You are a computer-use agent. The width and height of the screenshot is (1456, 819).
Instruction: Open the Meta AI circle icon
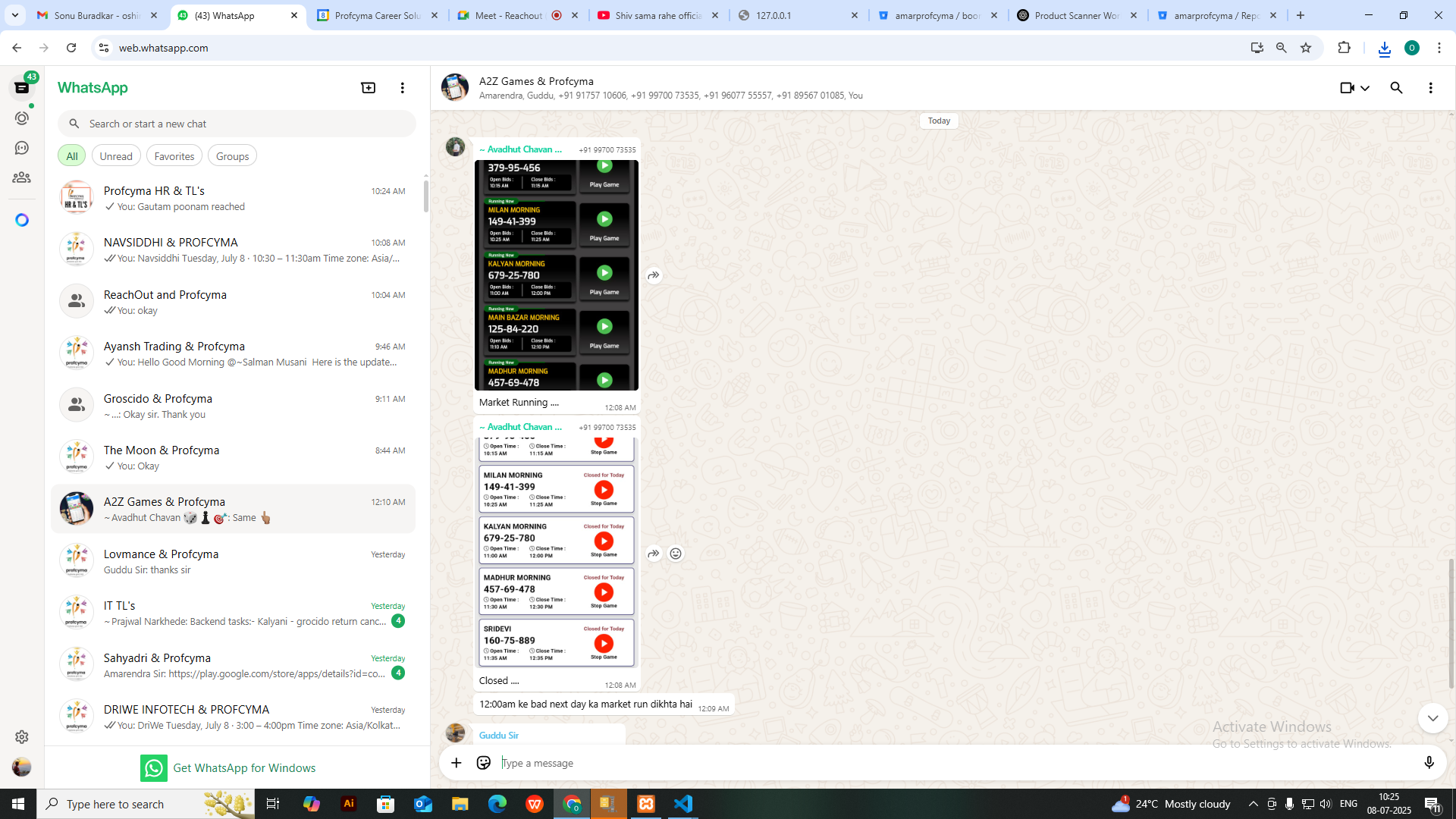click(22, 220)
